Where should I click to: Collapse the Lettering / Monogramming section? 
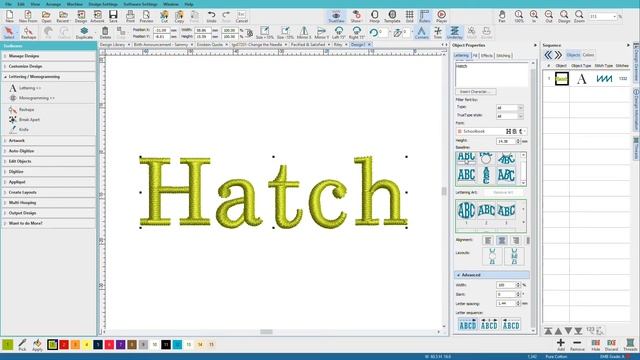49,77
